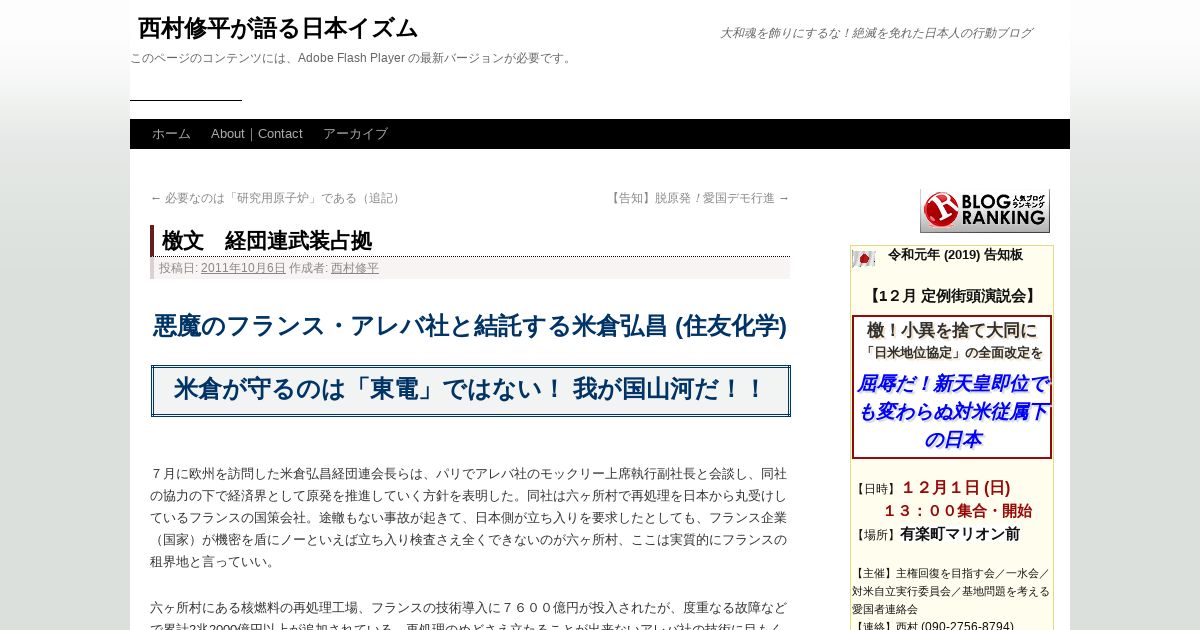This screenshot has width=1200, height=630.
Task: Click the post heading 檄文 経団連武装占拠
Action: coord(267,241)
